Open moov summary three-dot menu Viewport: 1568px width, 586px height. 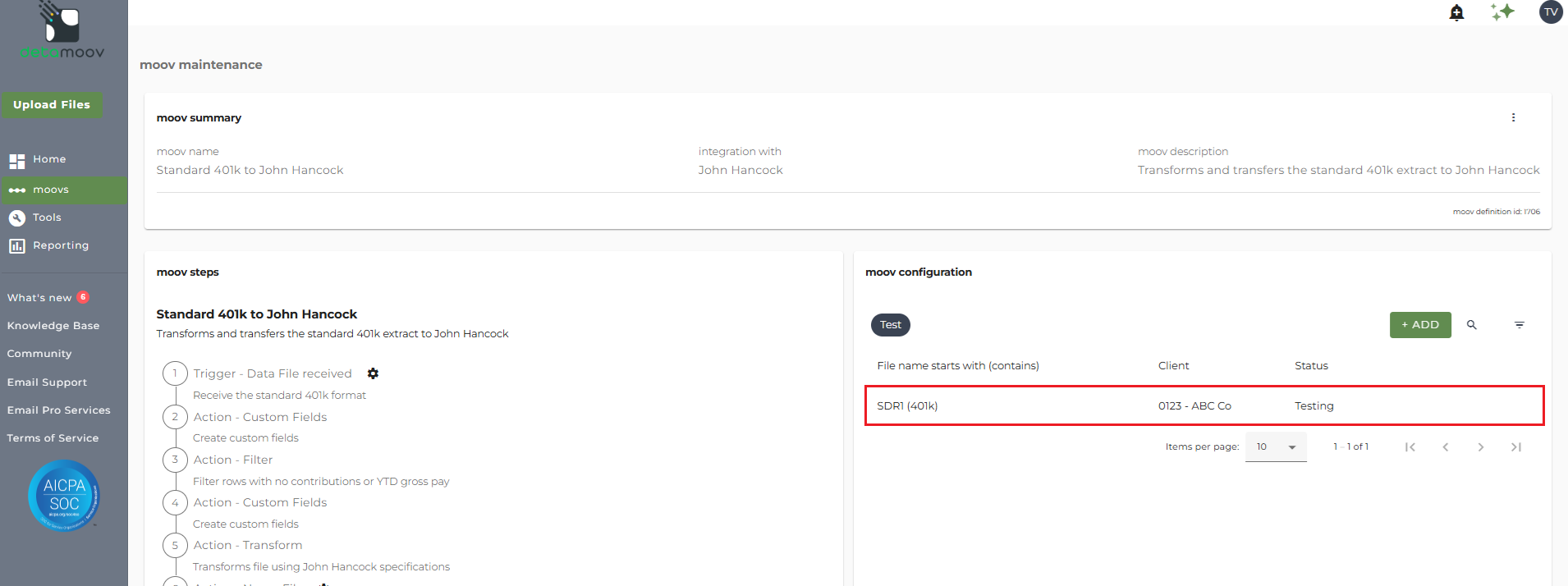(1513, 117)
